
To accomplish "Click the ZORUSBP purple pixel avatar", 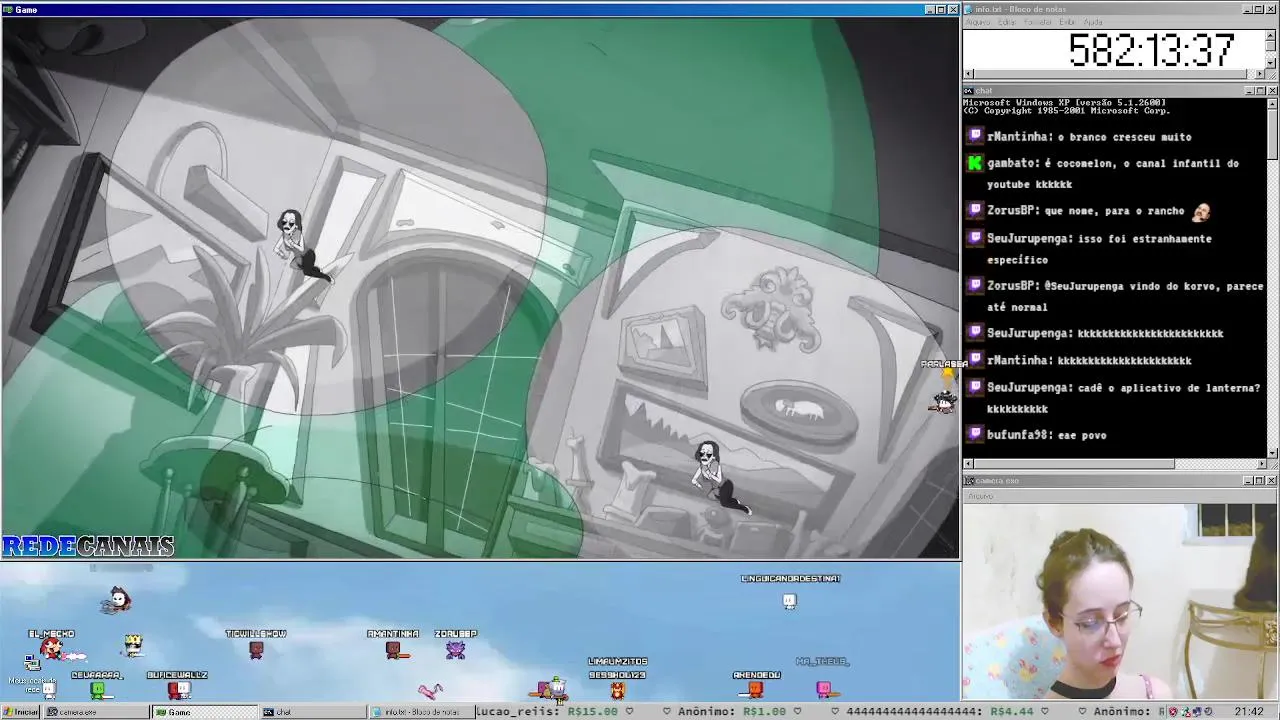I will point(456,650).
